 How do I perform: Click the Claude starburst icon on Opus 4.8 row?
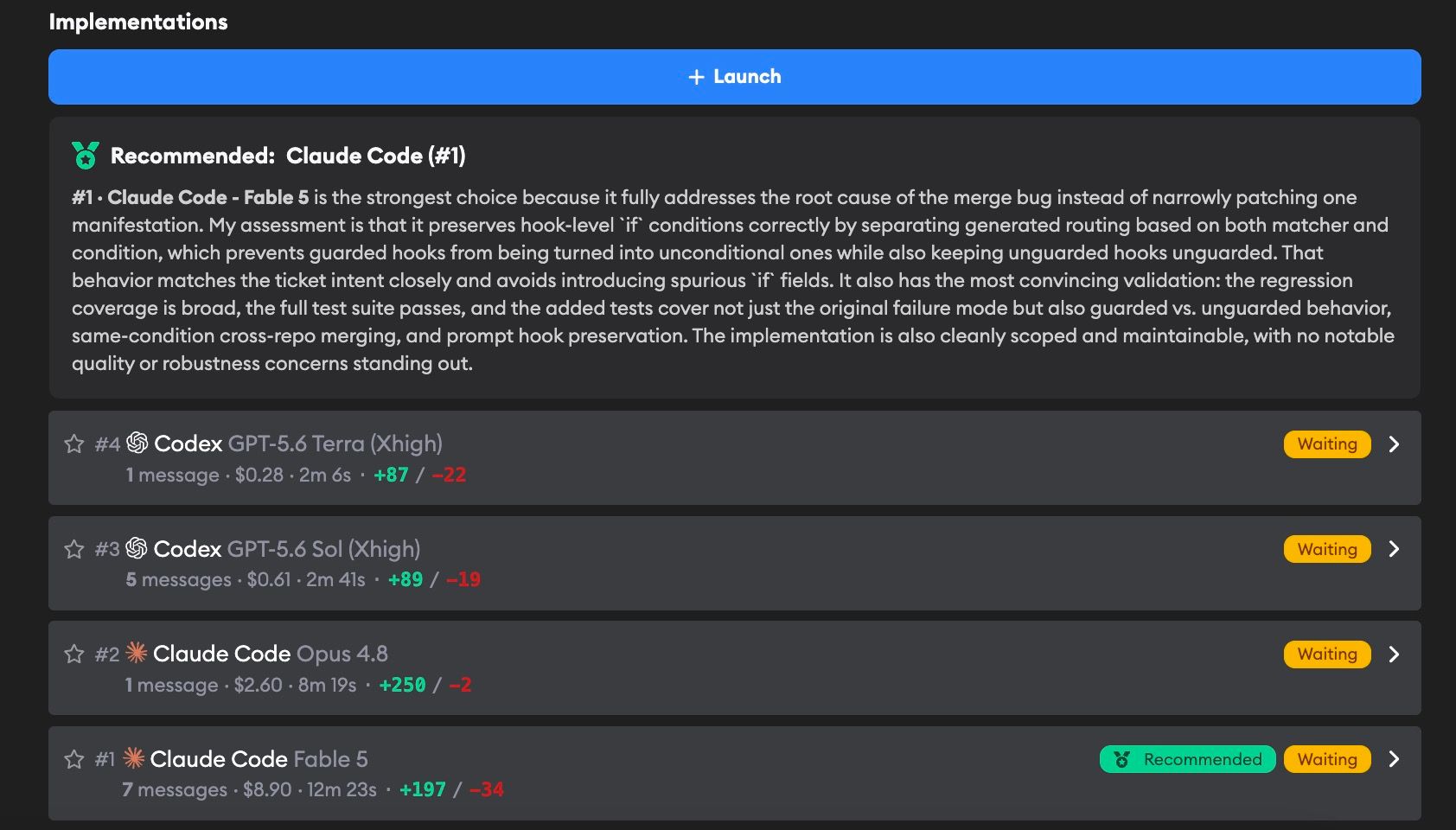(137, 653)
